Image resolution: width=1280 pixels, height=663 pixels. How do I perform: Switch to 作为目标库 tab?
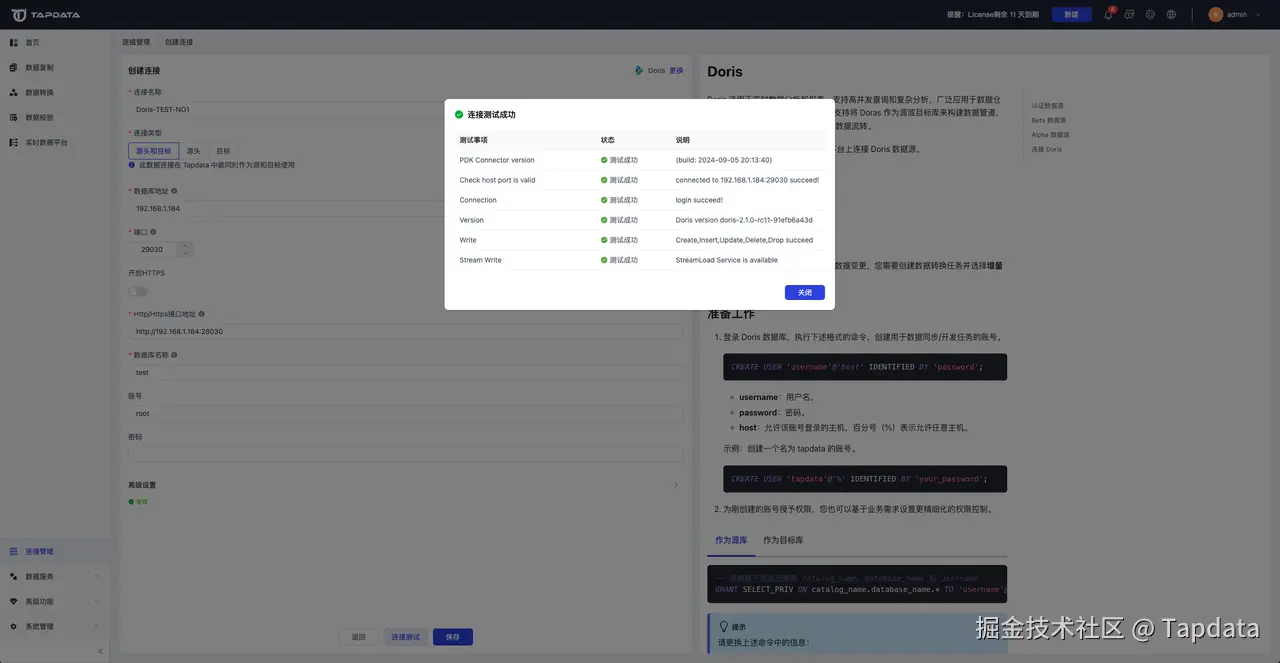click(783, 540)
